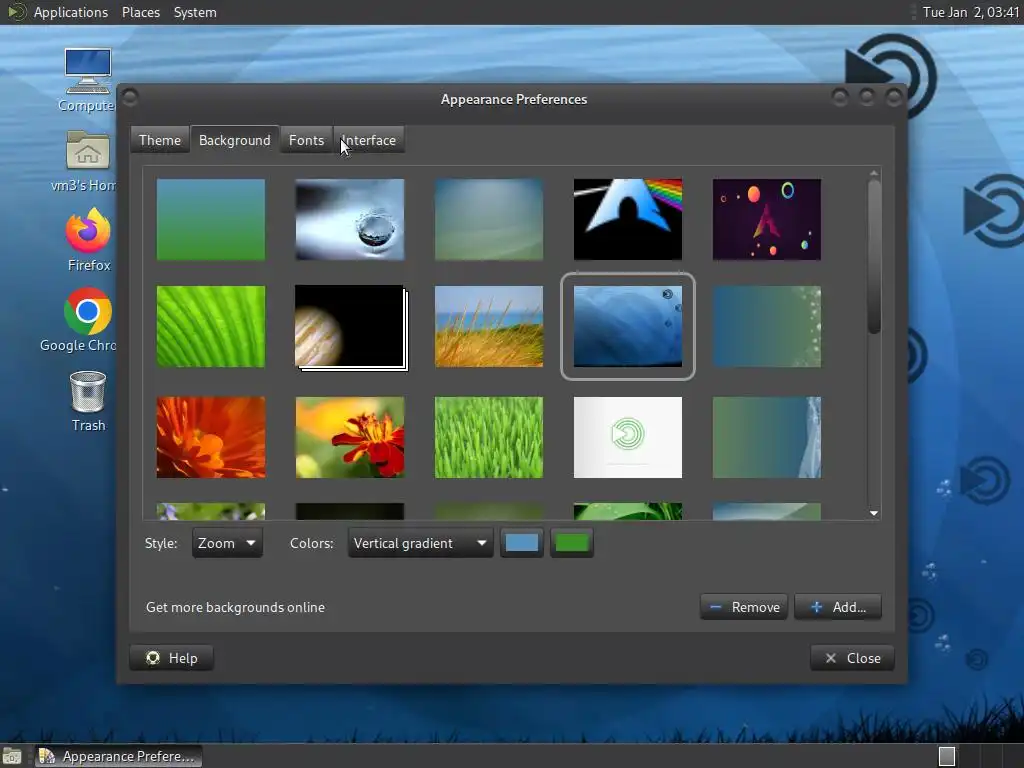This screenshot has width=1024, height=768.
Task: Open the green secondary color swatch
Action: [x=571, y=543]
